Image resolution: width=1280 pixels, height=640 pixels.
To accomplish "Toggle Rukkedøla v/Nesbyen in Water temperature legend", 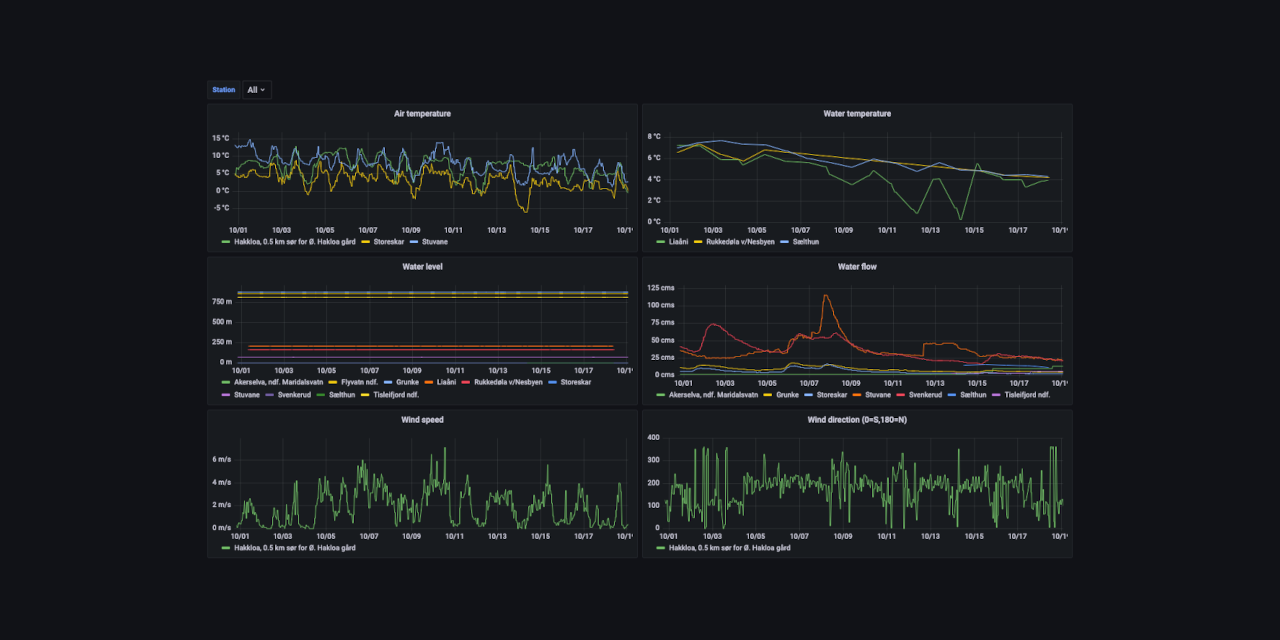I will pyautogui.click(x=740, y=242).
